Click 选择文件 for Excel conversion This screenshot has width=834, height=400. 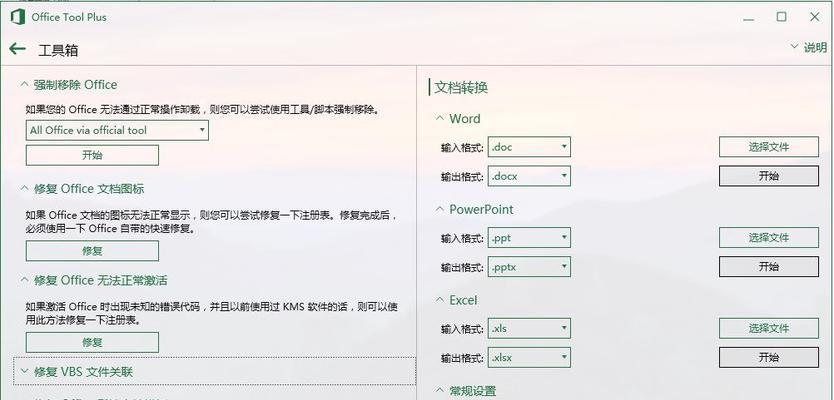[x=769, y=329]
